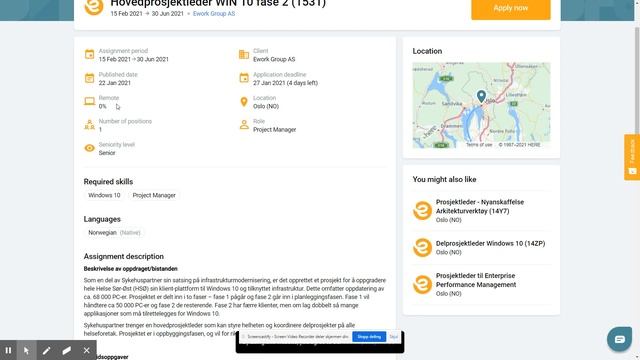
Task: Click the Remote laptop icon
Action: pos(89,101)
